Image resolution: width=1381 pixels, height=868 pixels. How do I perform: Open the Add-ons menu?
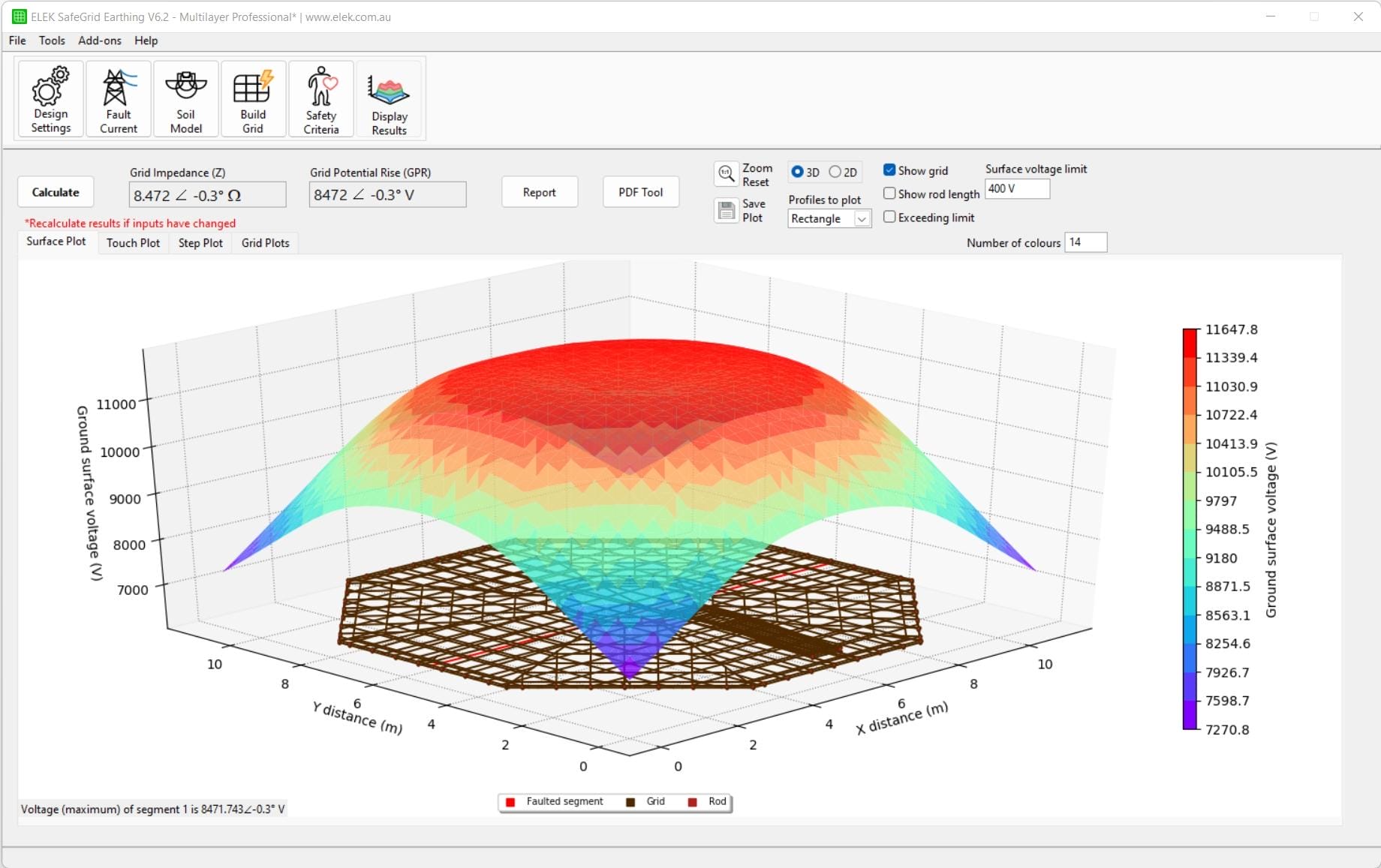98,41
